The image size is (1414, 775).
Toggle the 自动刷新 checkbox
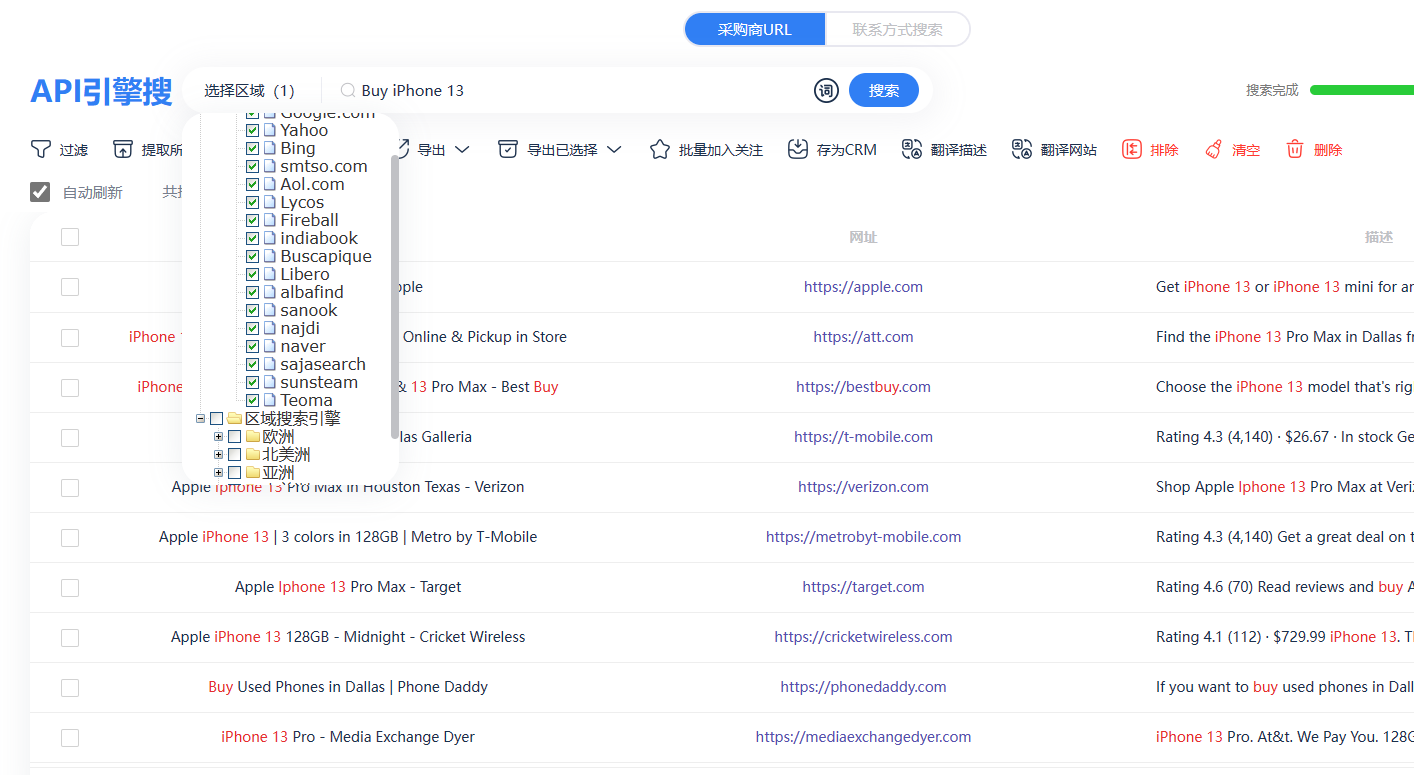pyautogui.click(x=40, y=192)
